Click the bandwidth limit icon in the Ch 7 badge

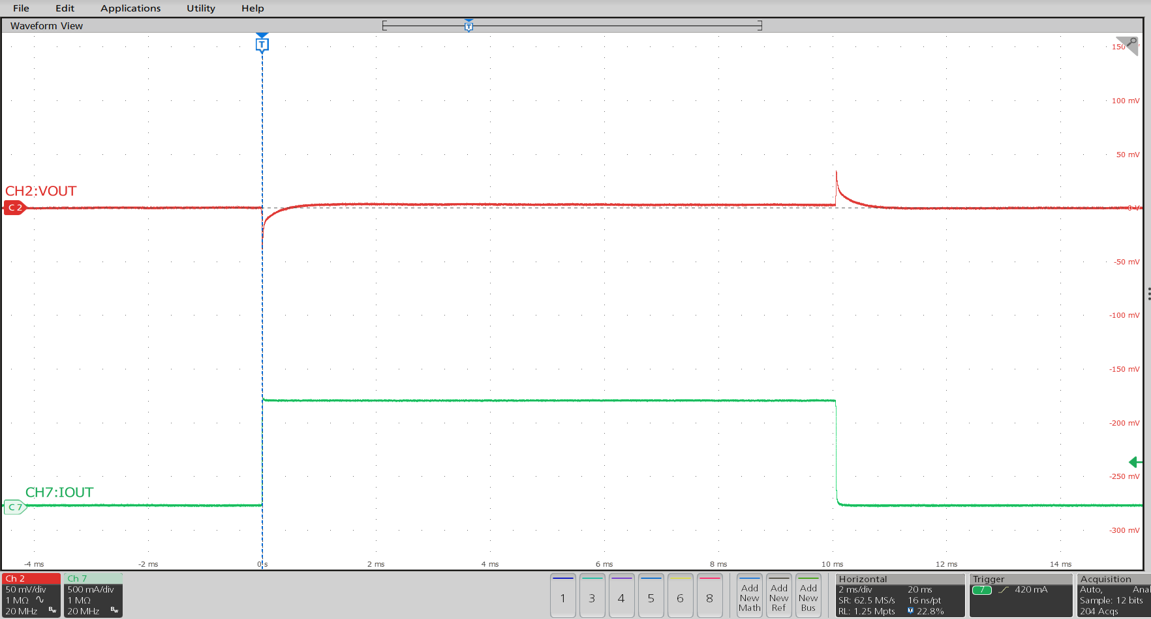pyautogui.click(x=114, y=610)
